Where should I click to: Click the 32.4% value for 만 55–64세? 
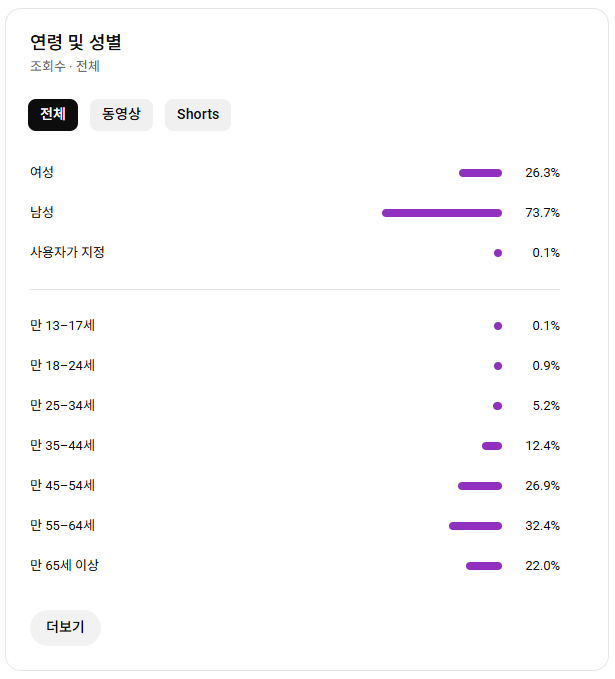tap(543, 526)
